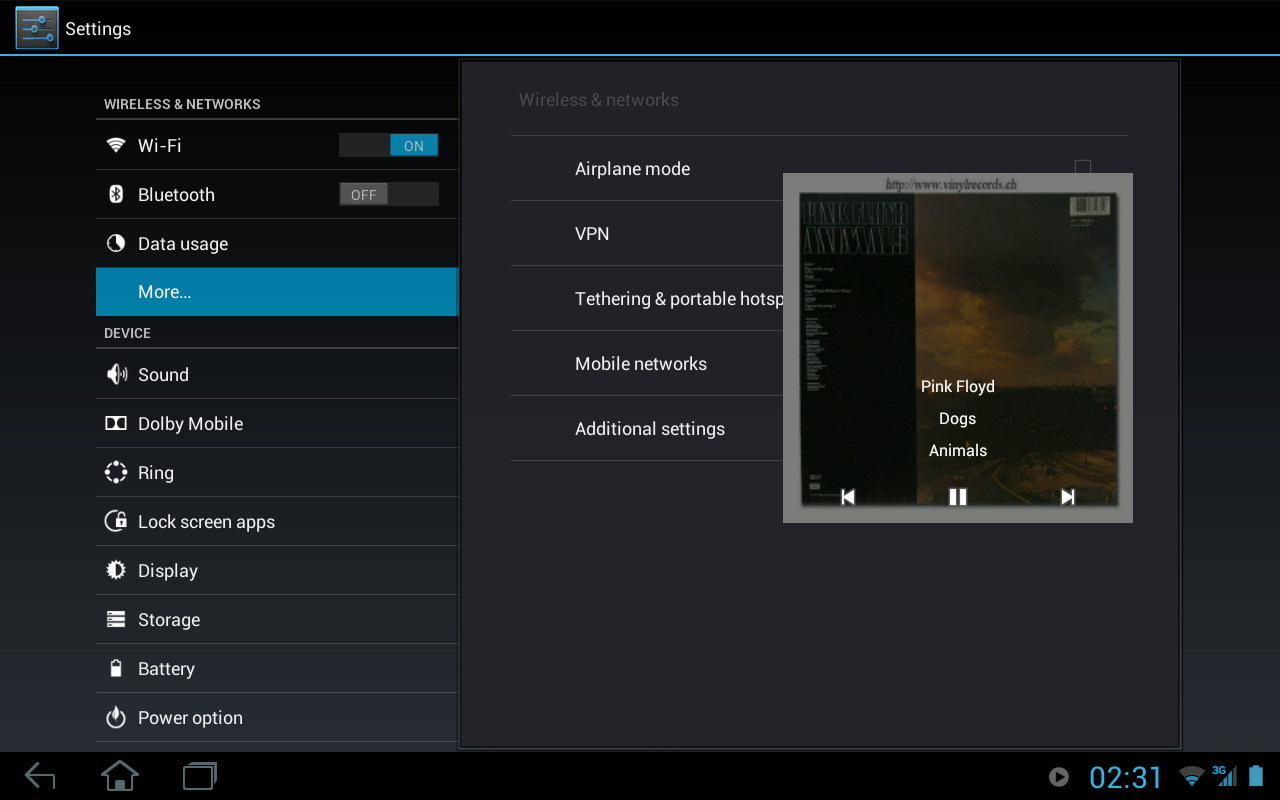
Task: Tap the Power option flame icon
Action: click(116, 717)
